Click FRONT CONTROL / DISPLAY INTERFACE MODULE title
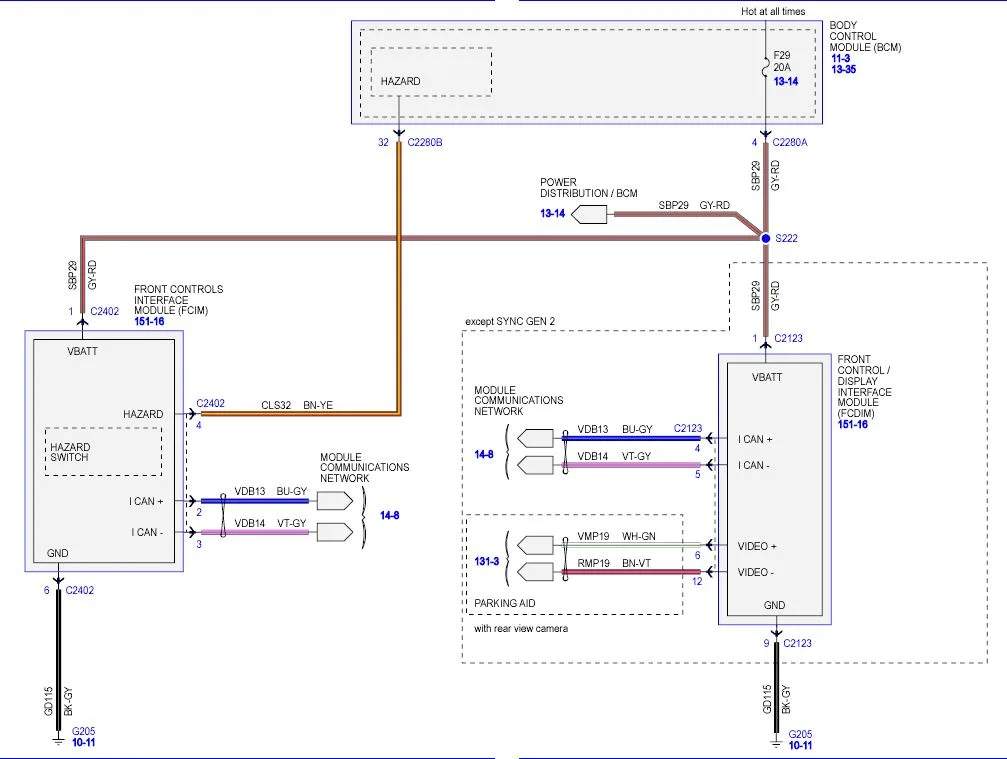 864,387
